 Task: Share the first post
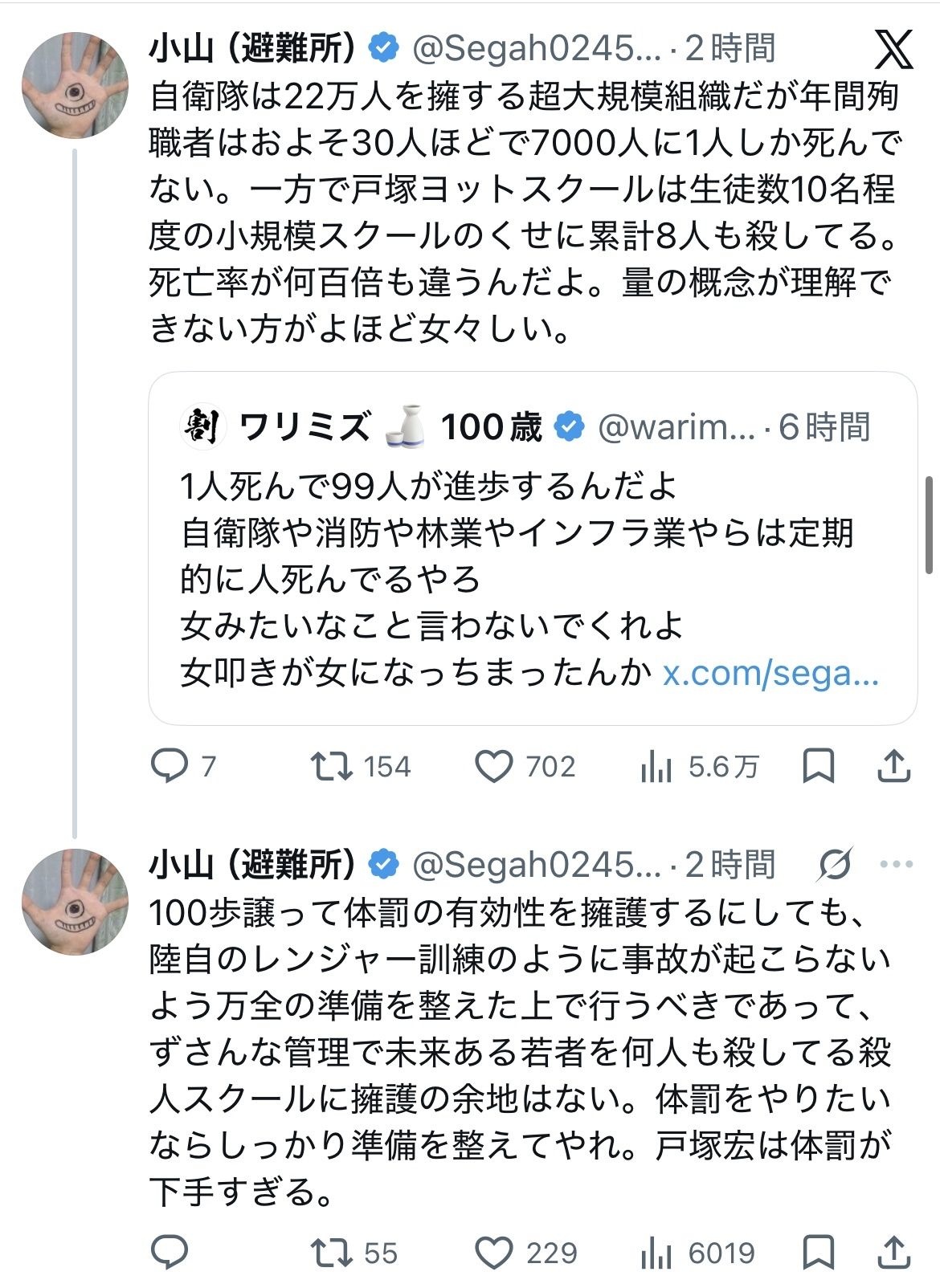coord(893,766)
